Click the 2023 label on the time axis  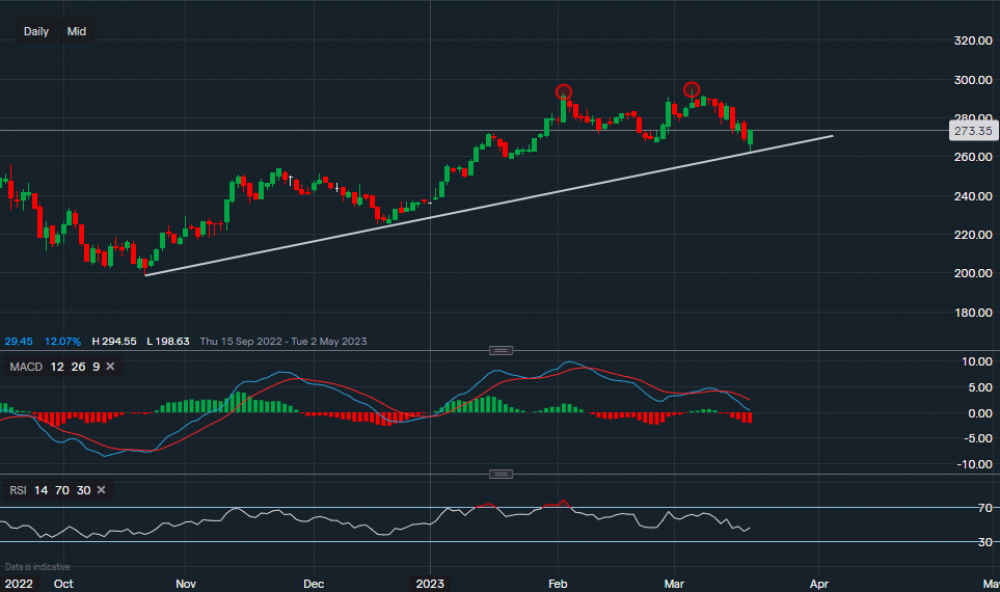coord(430,582)
